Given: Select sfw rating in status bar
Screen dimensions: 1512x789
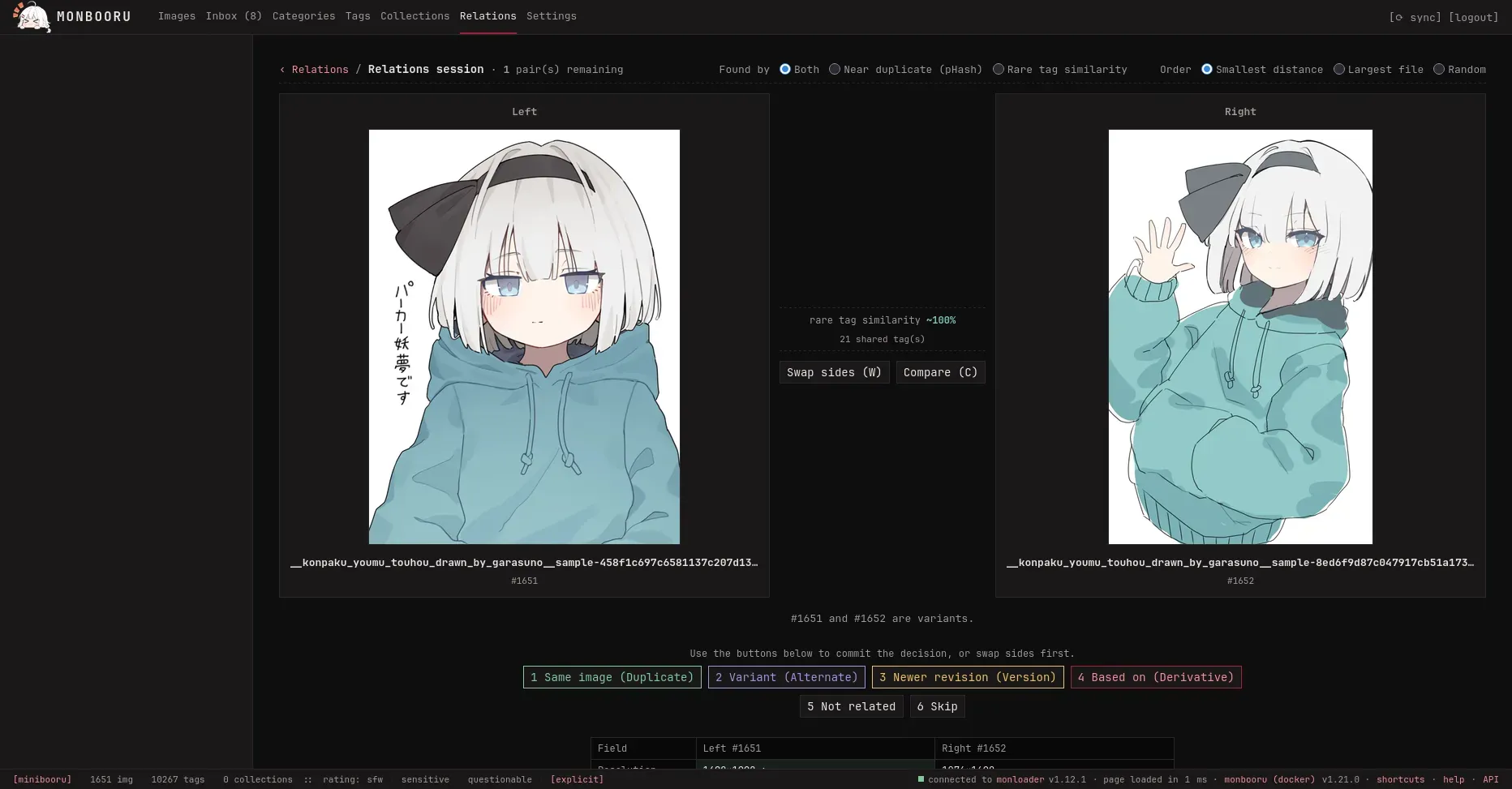Looking at the screenshot, I should (x=375, y=780).
